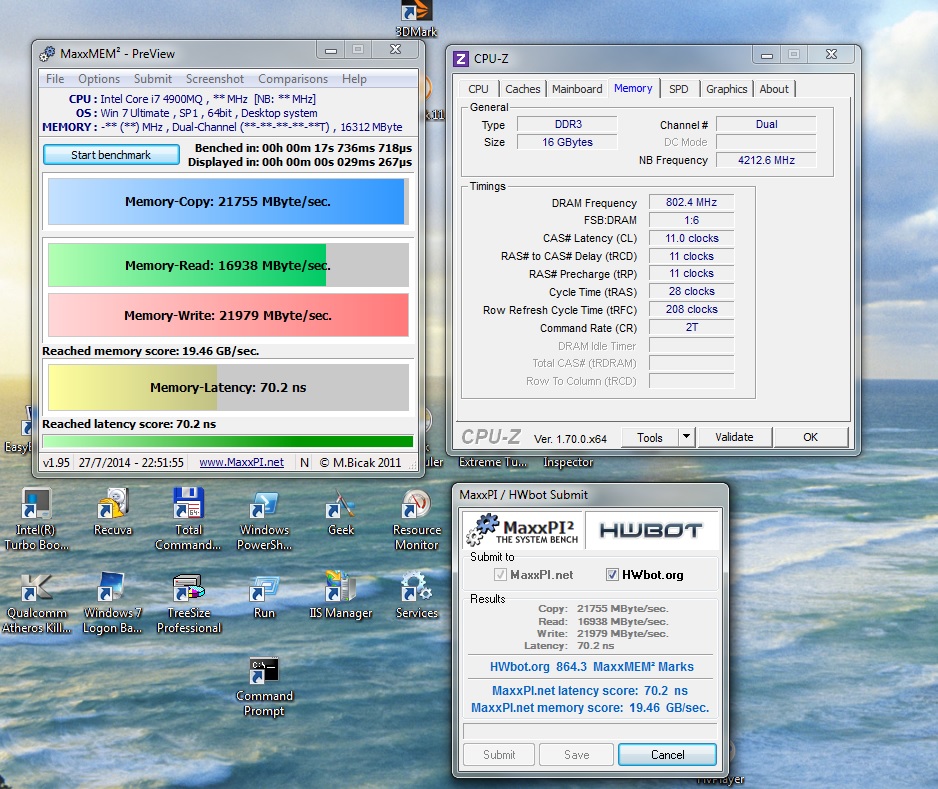
Task: Click the DRAM Frequency 802.4 MHz value
Action: [691, 202]
